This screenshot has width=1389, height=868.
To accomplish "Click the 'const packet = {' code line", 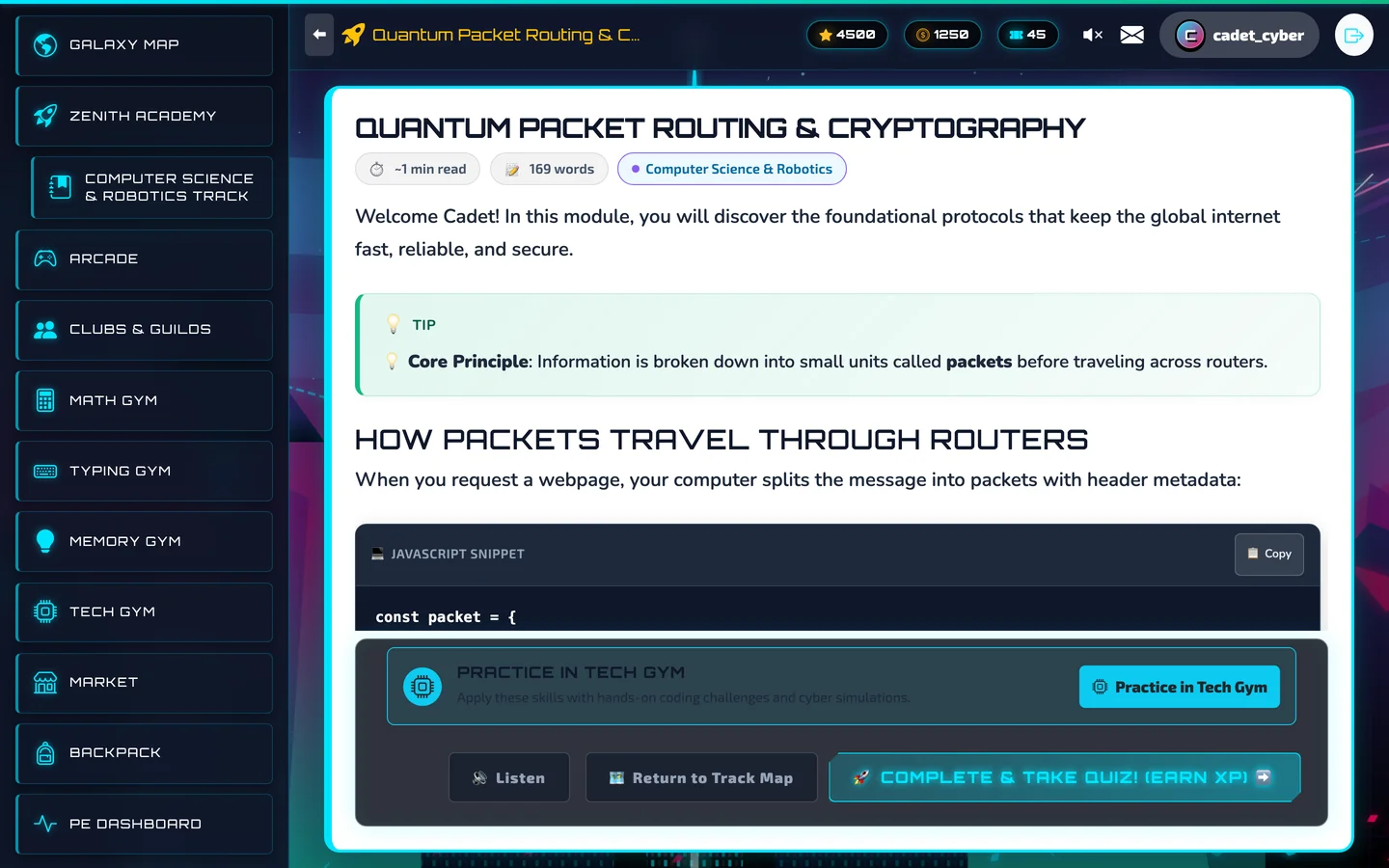I will click(446, 617).
